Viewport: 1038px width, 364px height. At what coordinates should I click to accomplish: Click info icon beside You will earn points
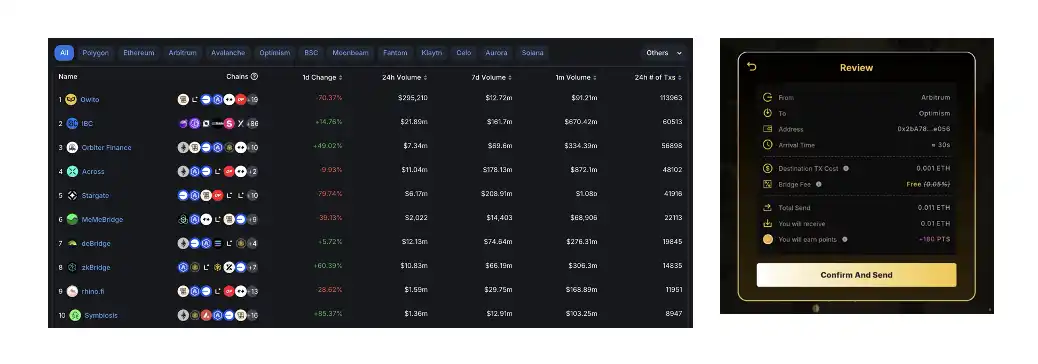845,240
